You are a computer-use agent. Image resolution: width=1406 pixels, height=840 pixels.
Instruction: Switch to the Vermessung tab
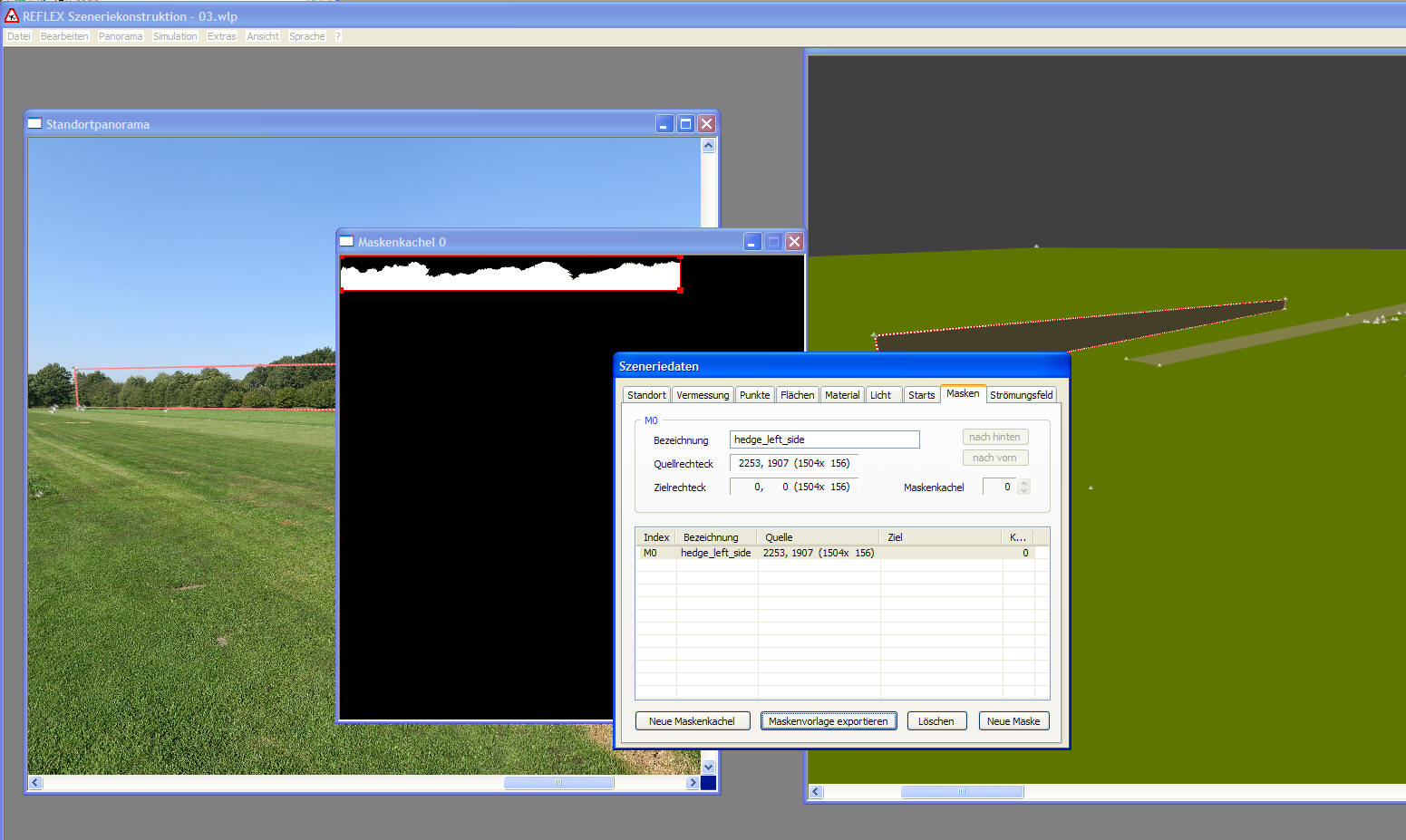(703, 395)
